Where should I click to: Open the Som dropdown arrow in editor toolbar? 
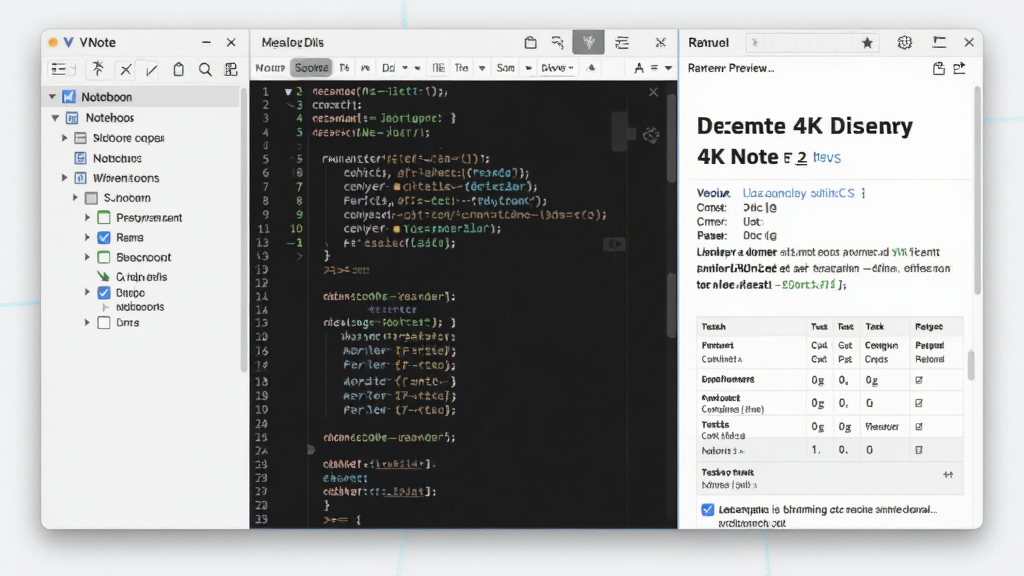[528, 68]
